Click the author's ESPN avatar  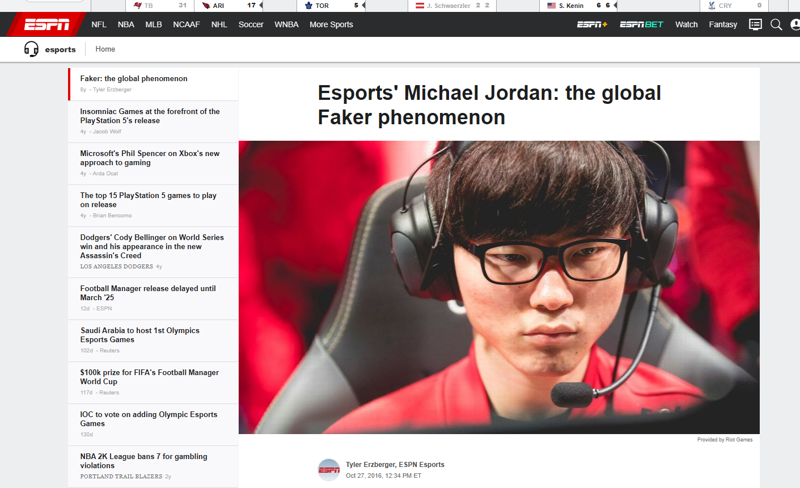(329, 470)
